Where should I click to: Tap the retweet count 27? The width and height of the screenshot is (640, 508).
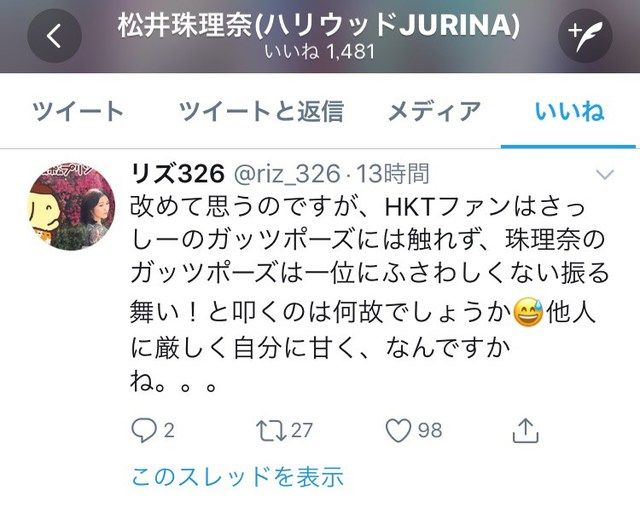point(302,430)
